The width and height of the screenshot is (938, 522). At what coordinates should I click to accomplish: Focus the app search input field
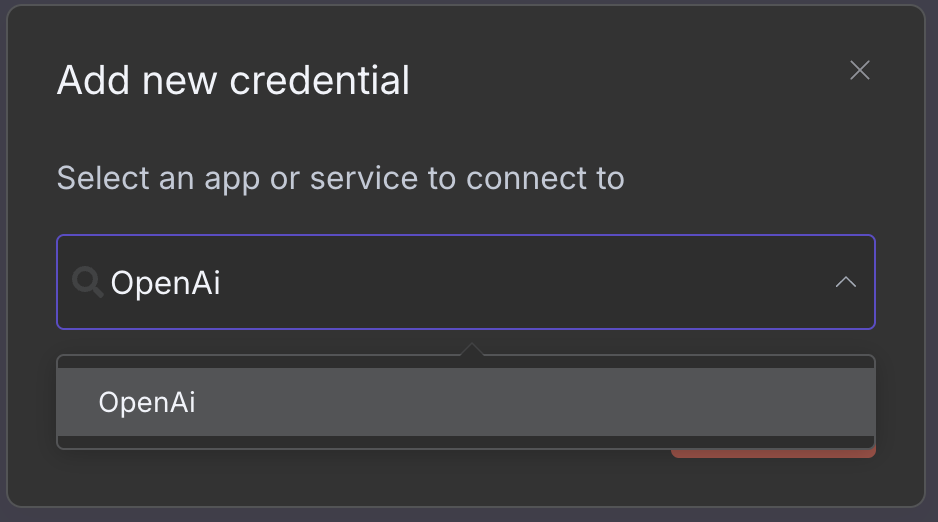(x=466, y=282)
